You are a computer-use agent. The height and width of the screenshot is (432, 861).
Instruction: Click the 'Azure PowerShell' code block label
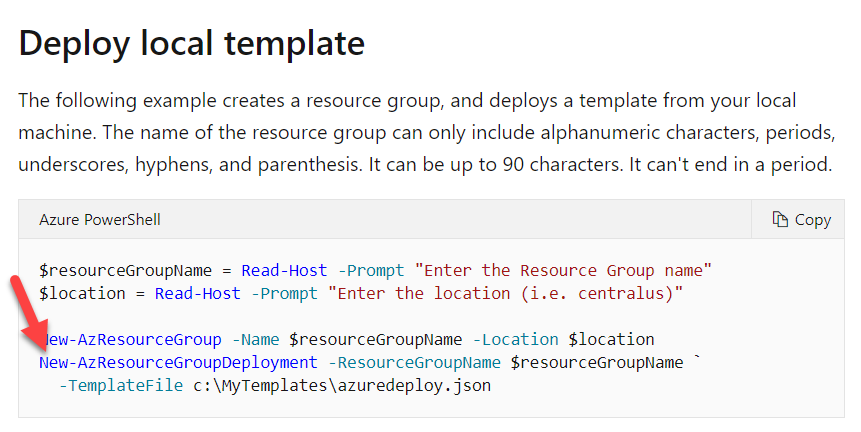[x=100, y=220]
